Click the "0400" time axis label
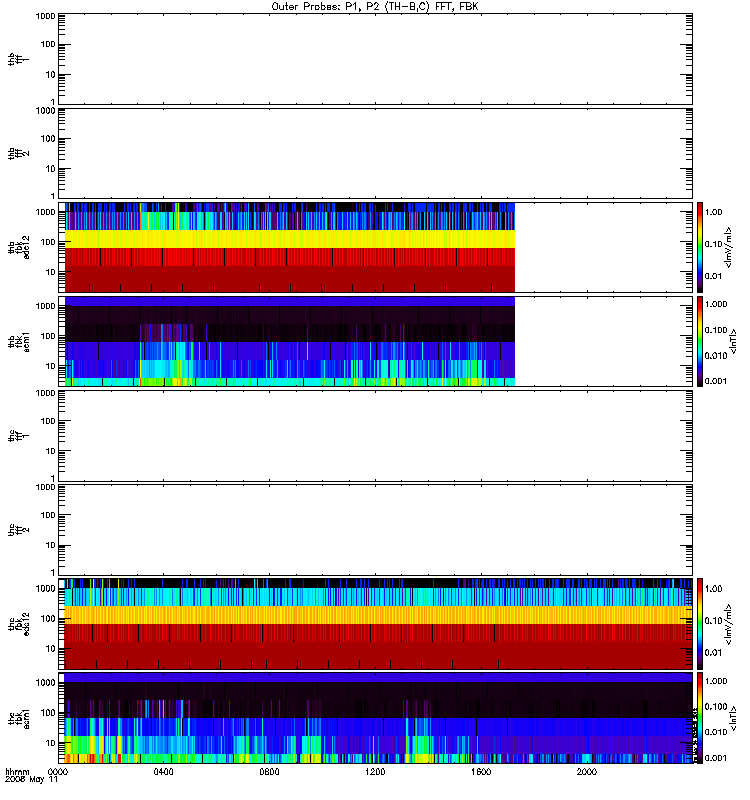 [163, 771]
